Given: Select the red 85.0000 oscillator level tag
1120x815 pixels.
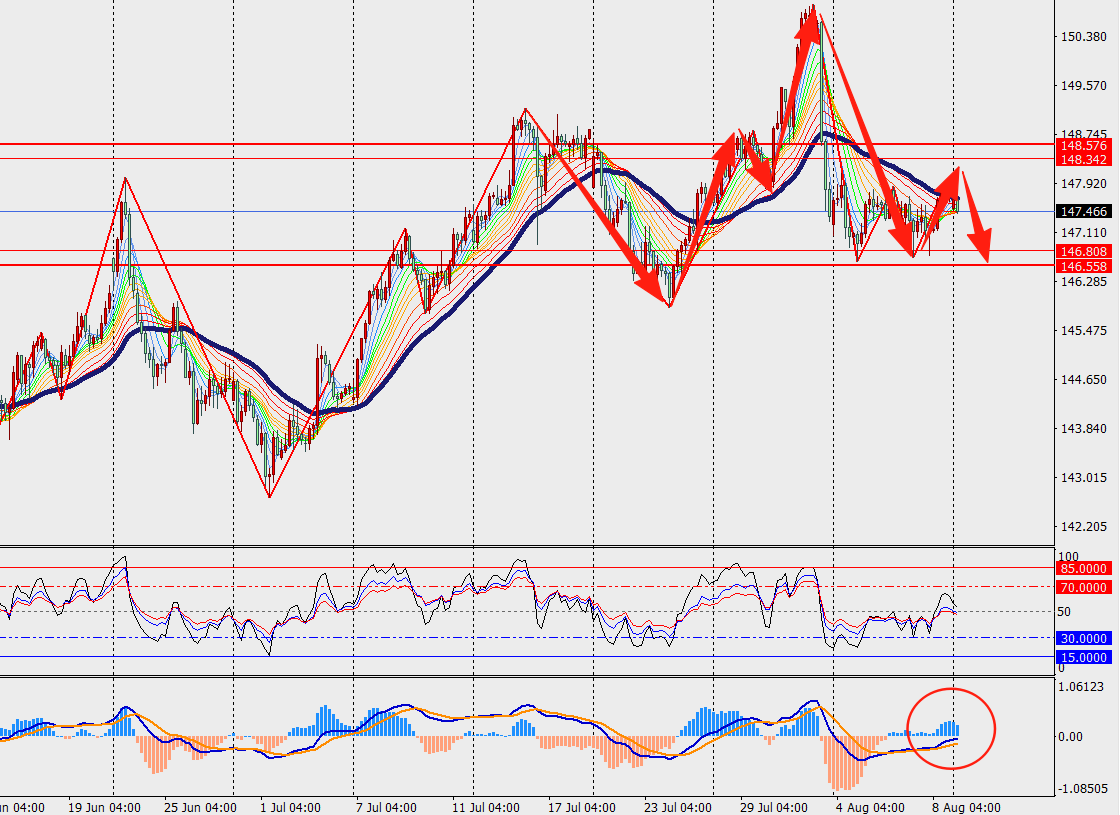Looking at the screenshot, I should point(1084,569).
